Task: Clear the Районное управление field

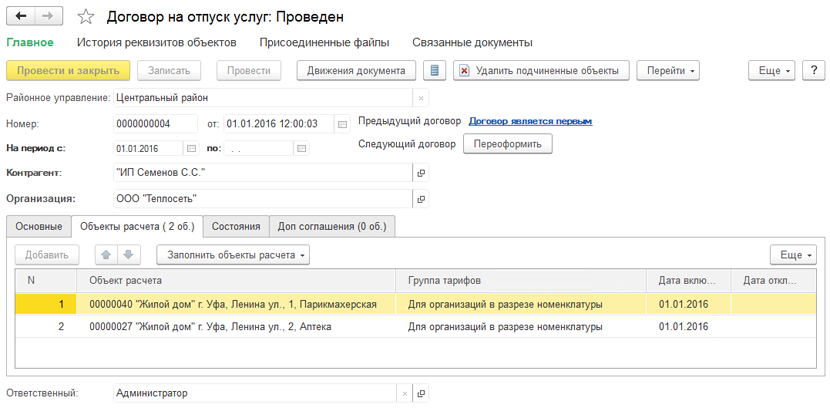Action: pyautogui.click(x=421, y=98)
